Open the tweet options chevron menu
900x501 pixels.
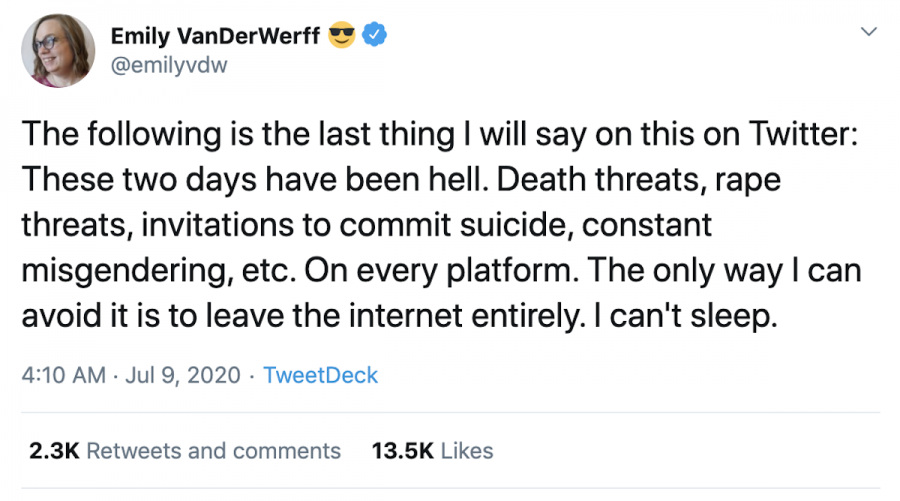[x=868, y=33]
